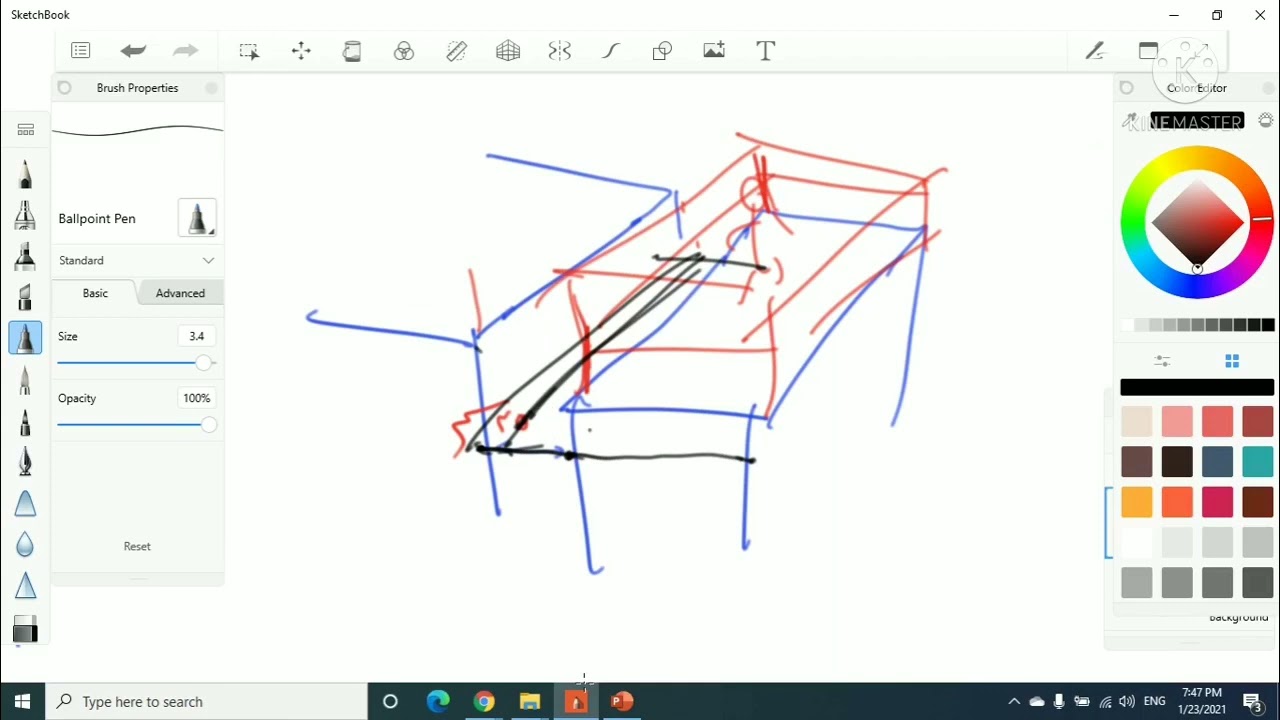Click the Ballpoint Pen brush preview thumbnail
The height and width of the screenshot is (720, 1280).
tap(197, 218)
